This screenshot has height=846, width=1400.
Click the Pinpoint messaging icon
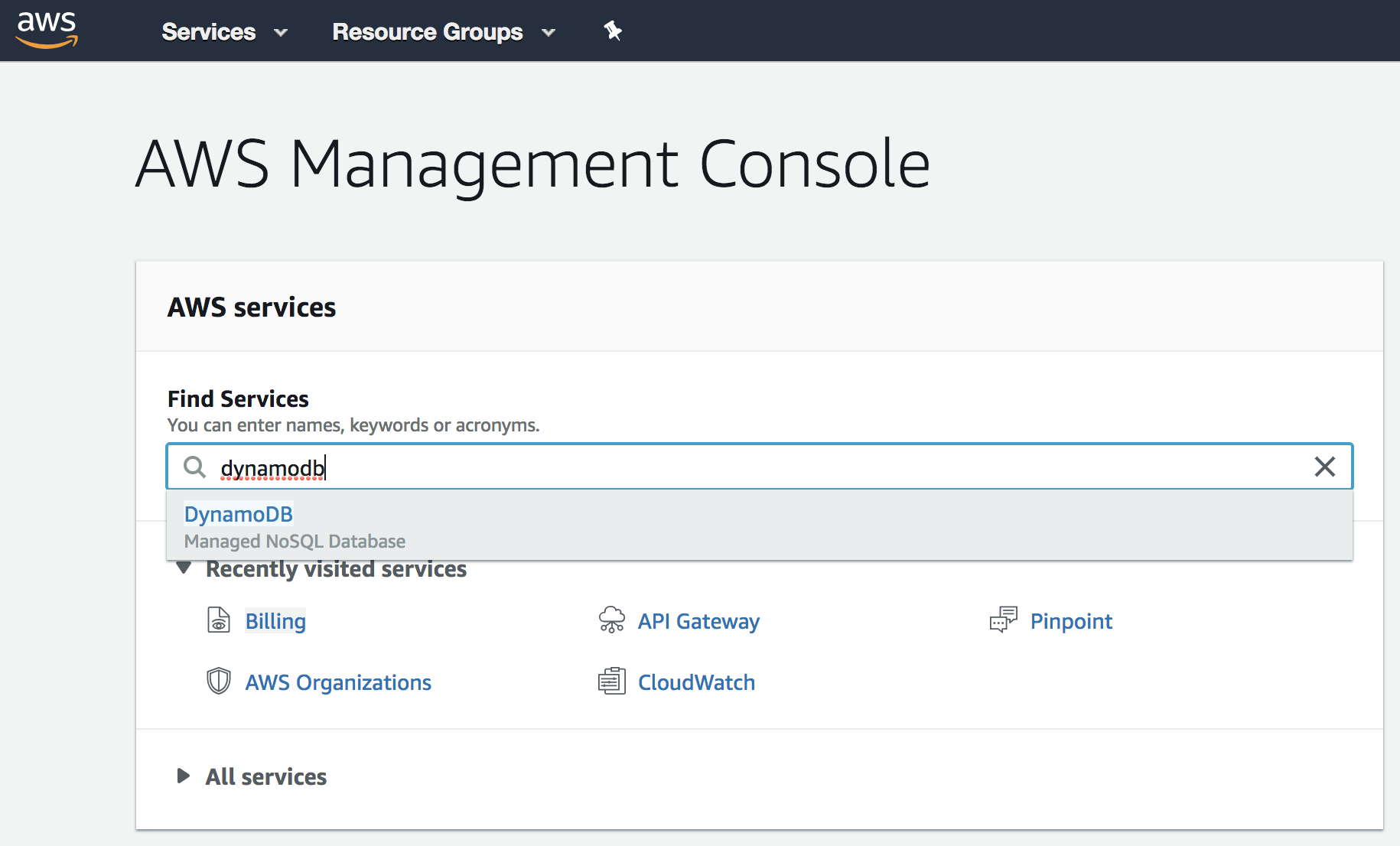point(1004,620)
